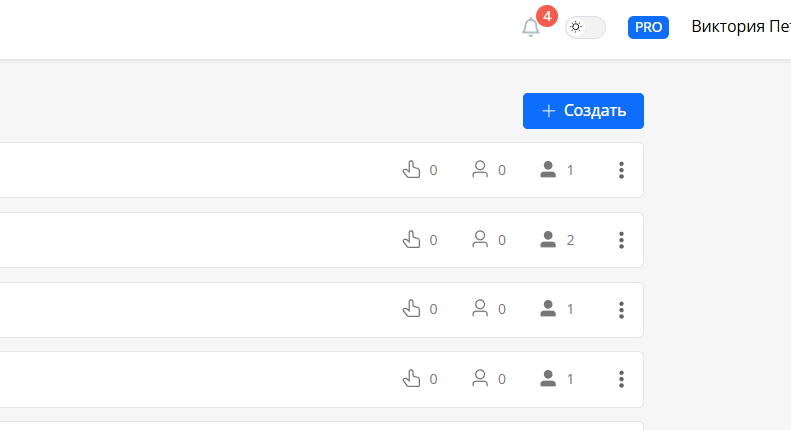
Task: Click the pointing hand clicks icon in third row
Action: (x=411, y=309)
